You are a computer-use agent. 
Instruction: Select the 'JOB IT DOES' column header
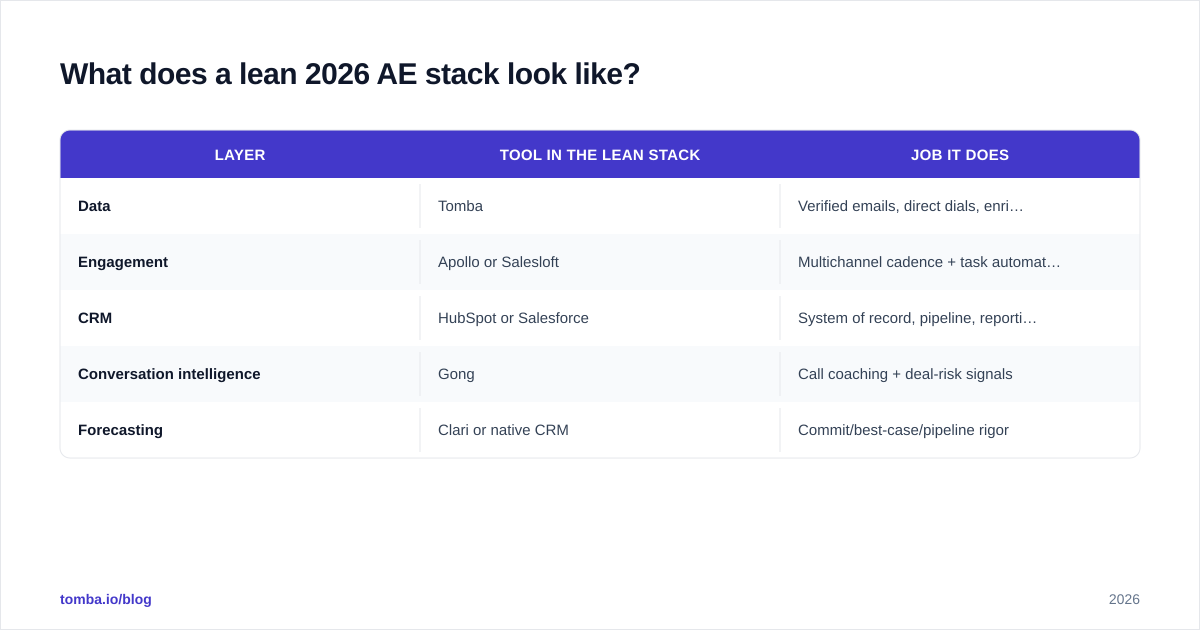point(960,155)
